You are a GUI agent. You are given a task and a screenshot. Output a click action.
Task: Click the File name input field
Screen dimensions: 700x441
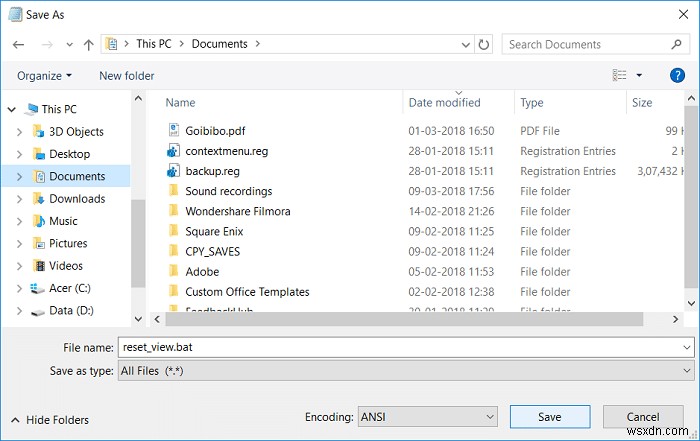(400, 347)
